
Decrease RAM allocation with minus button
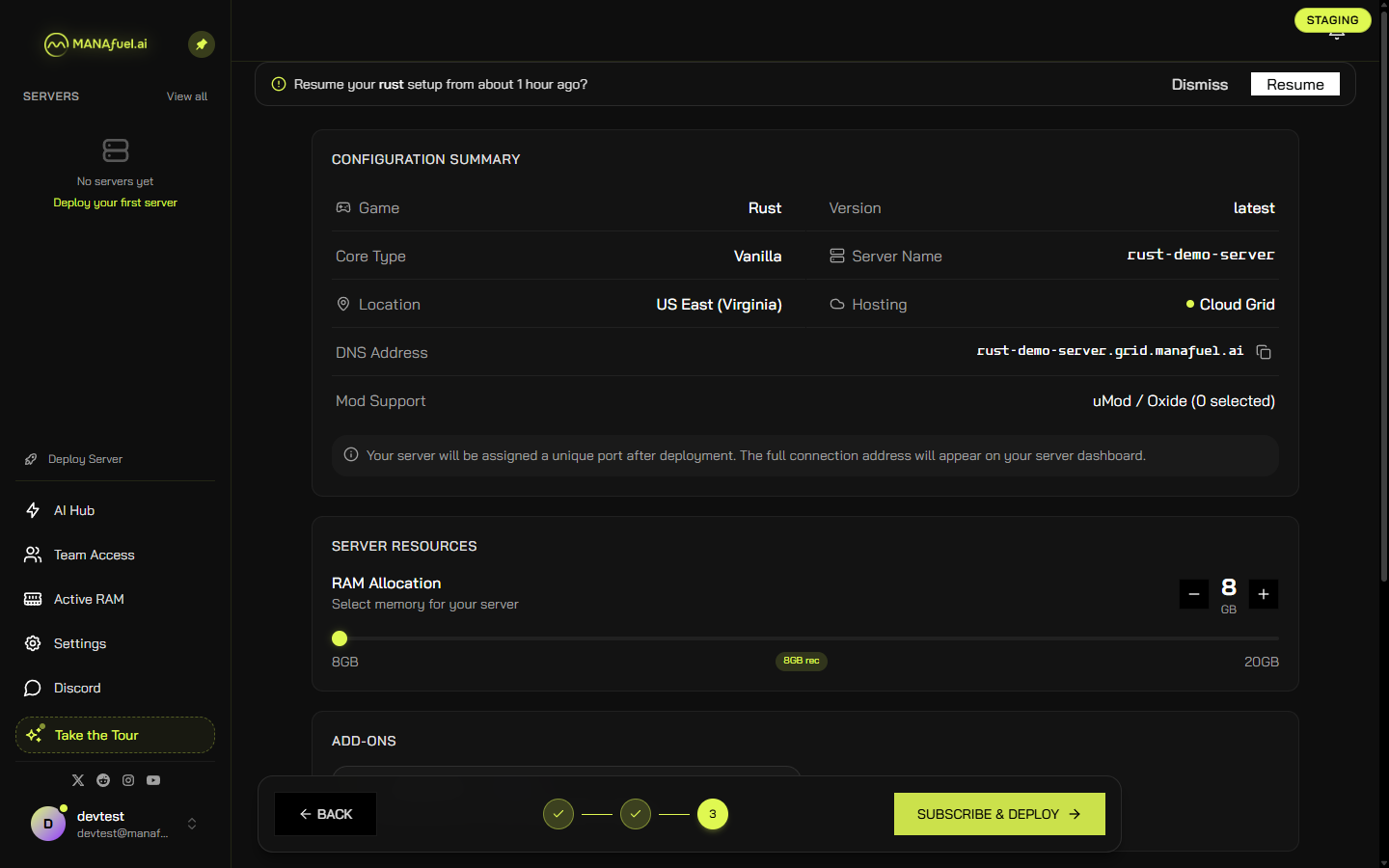(1194, 594)
